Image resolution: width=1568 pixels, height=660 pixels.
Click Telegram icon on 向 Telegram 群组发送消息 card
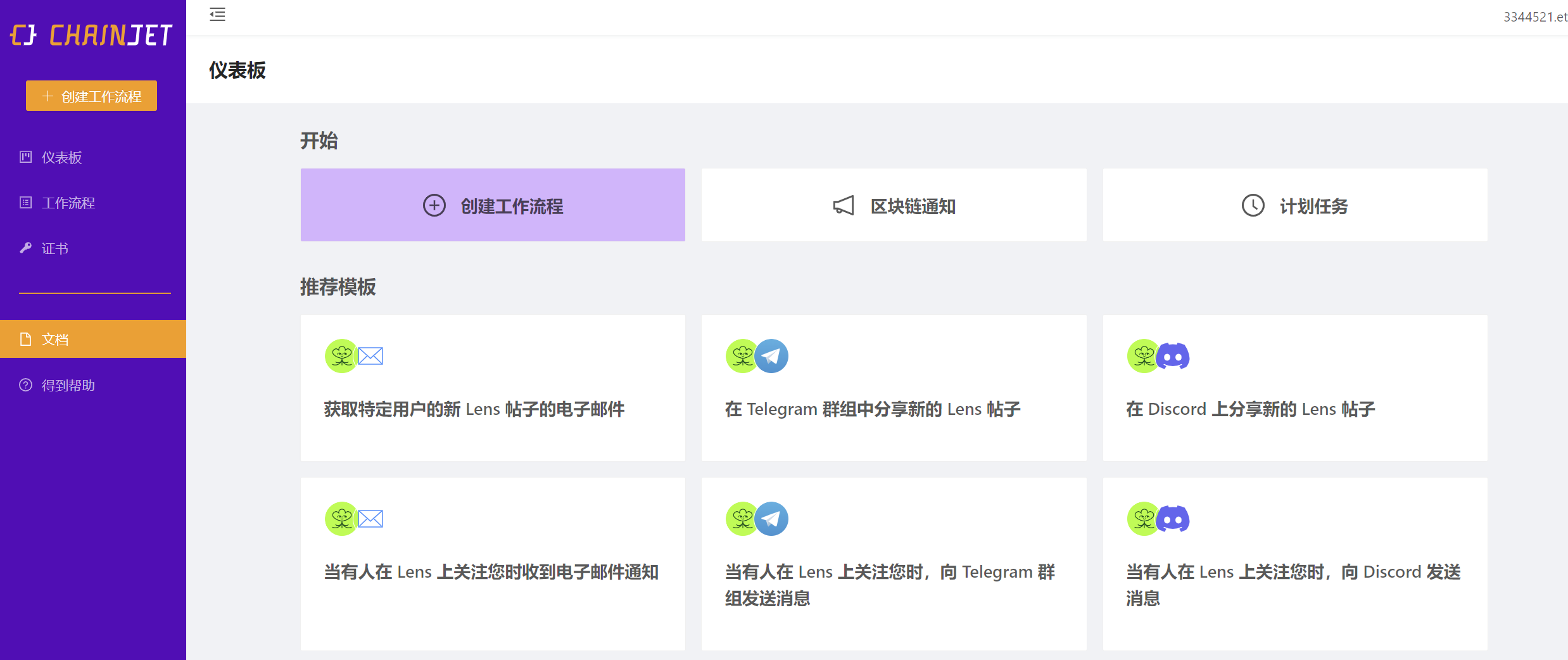click(x=772, y=519)
